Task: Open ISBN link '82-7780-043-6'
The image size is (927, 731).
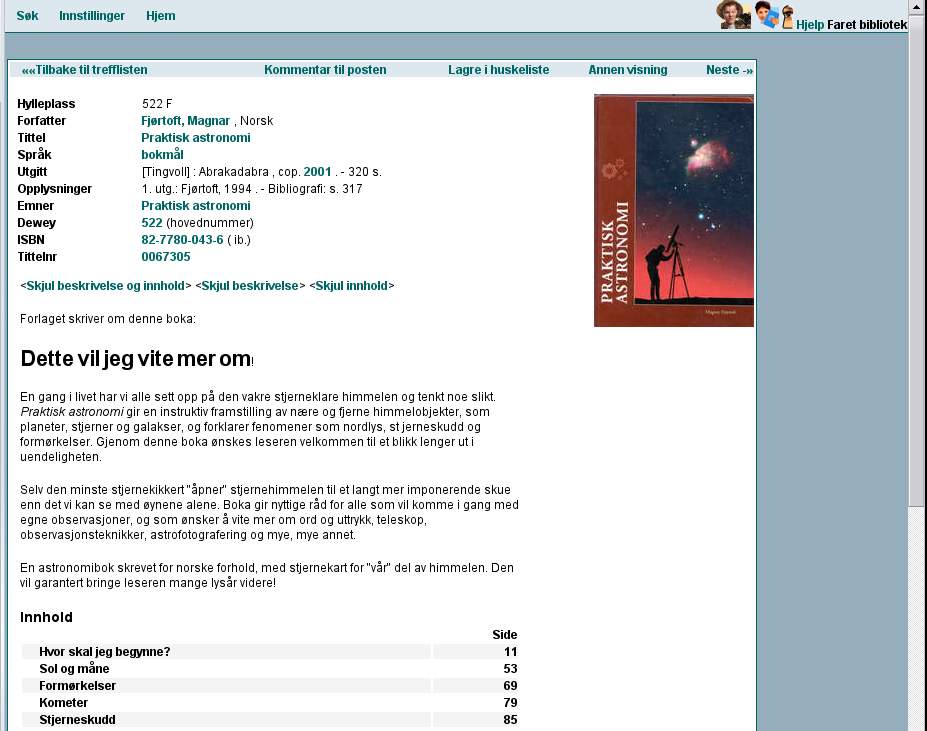Action: [181, 239]
